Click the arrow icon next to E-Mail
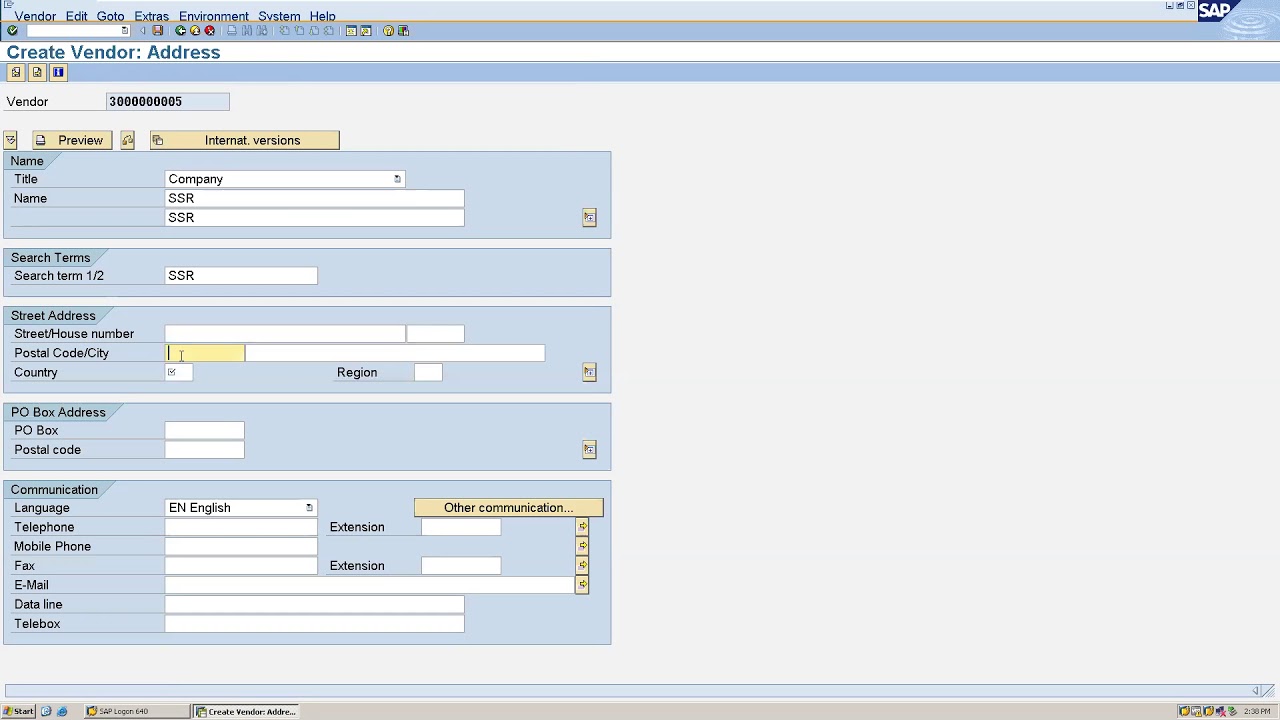Screen dimensions: 1280x720 (582, 585)
